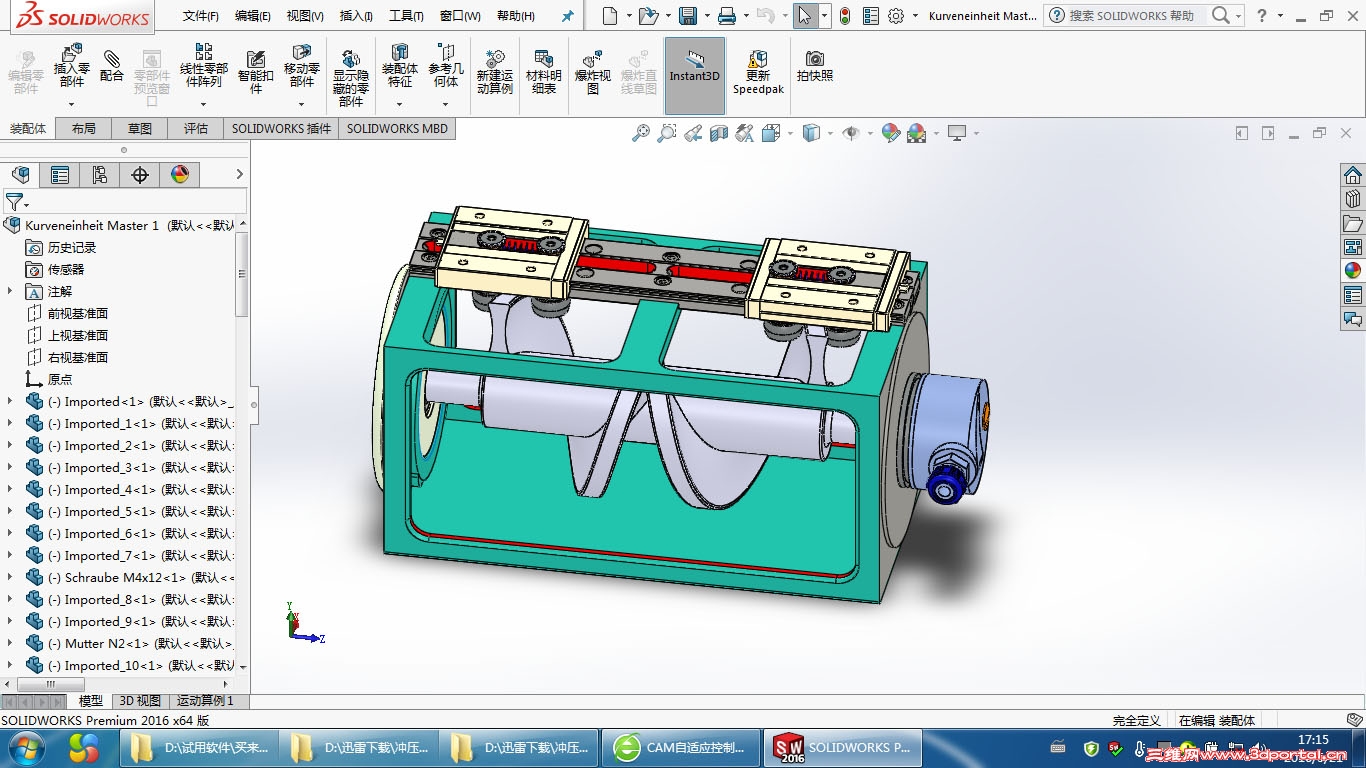Click the 更新 Speedpak icon

pyautogui.click(x=758, y=71)
